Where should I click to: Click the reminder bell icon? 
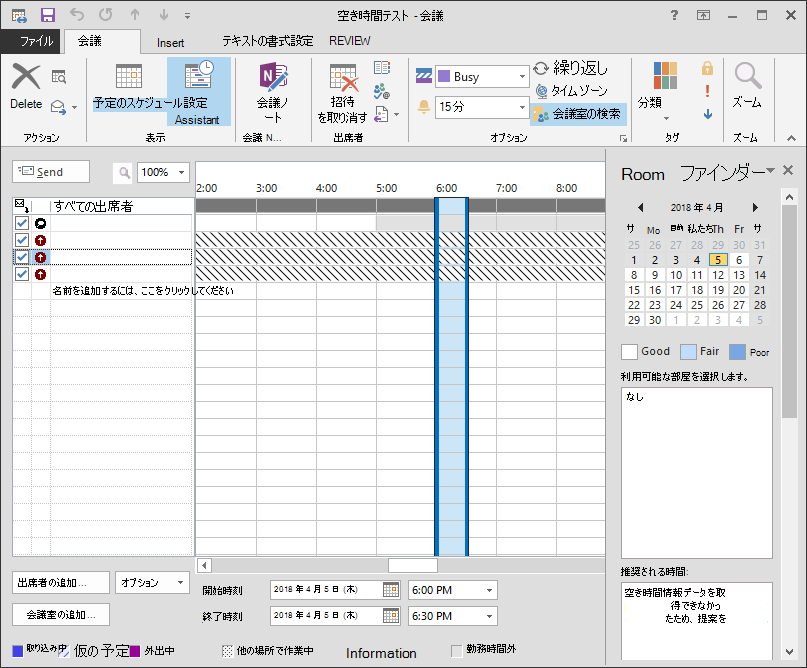pyautogui.click(x=424, y=107)
